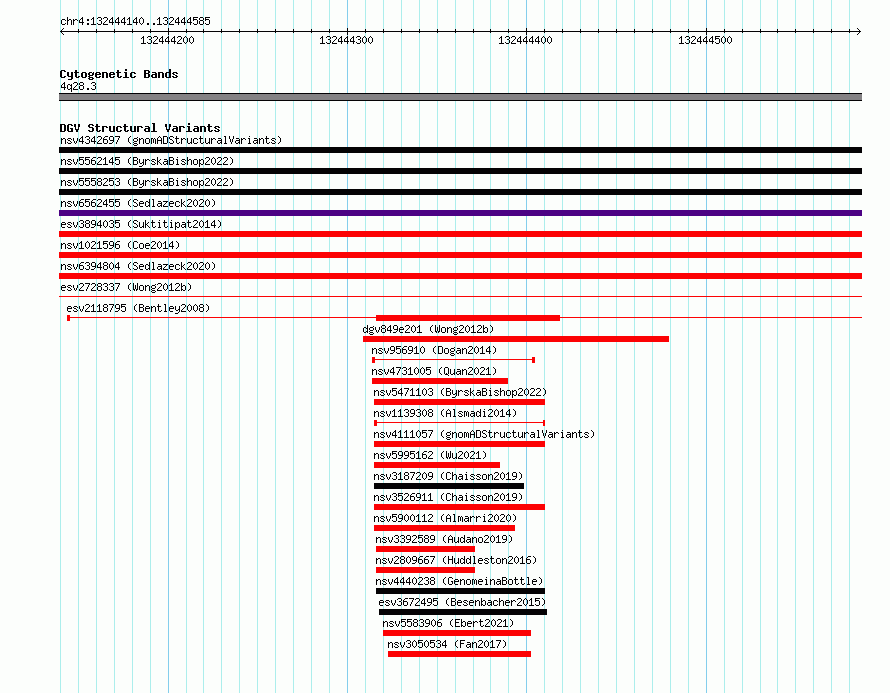Select dgv849e201 (Wong2012b) label
This screenshot has width=890, height=693.
(428, 329)
